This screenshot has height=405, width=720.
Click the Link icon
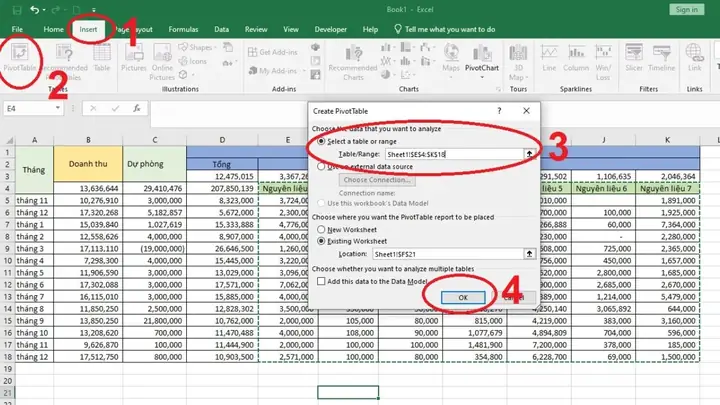[694, 58]
